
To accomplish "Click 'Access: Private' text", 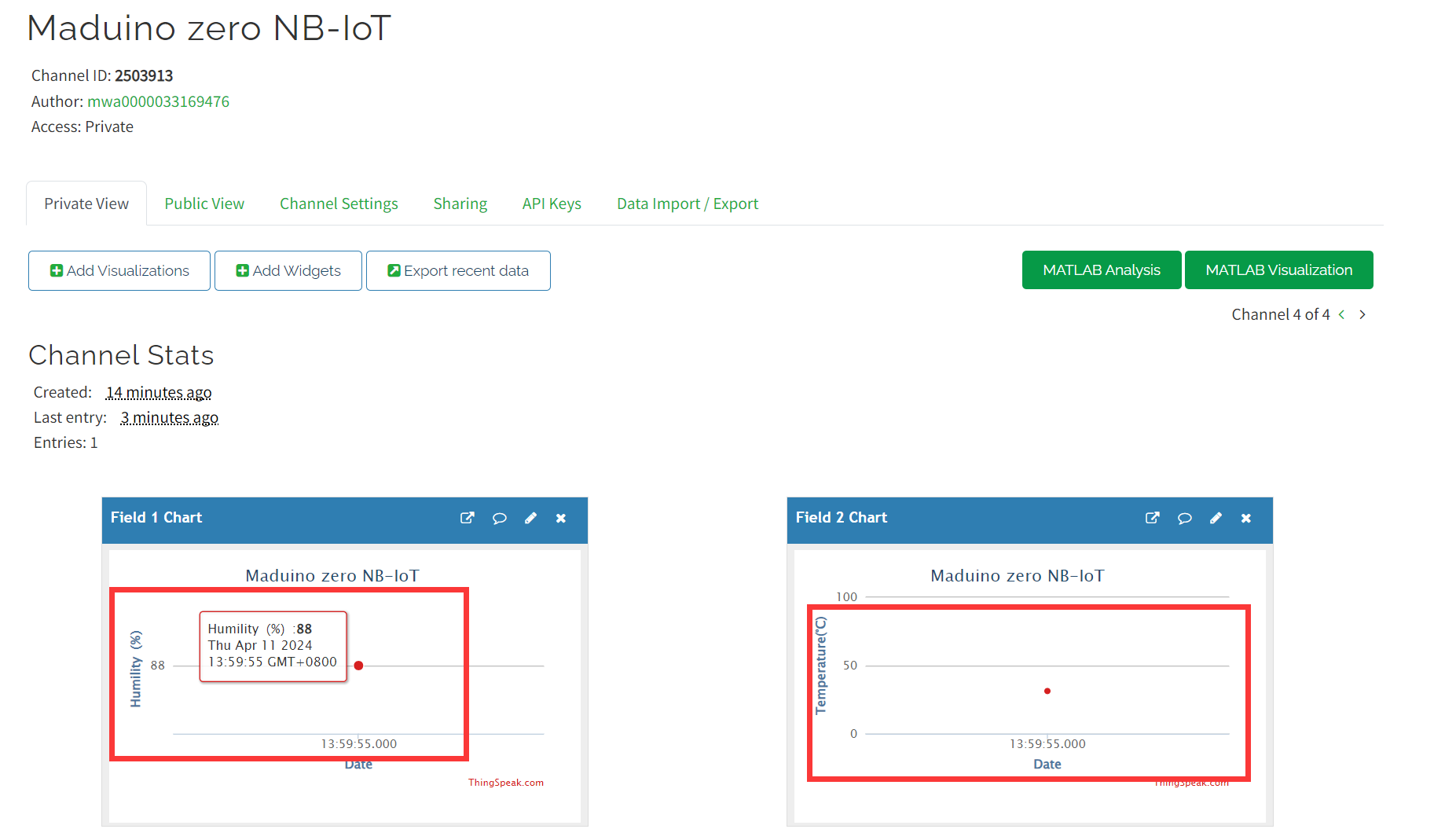I will point(83,127).
